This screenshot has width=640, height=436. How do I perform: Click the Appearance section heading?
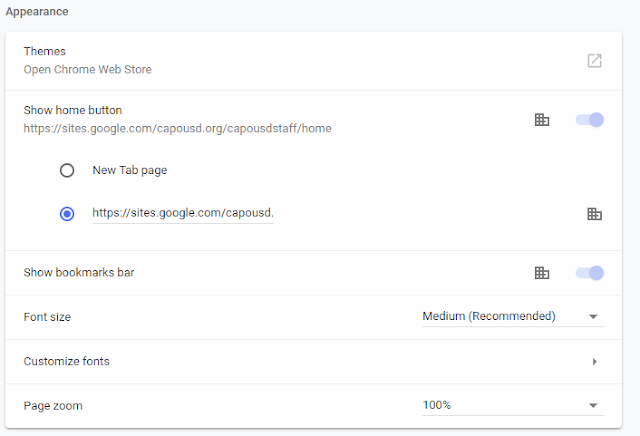click(38, 11)
